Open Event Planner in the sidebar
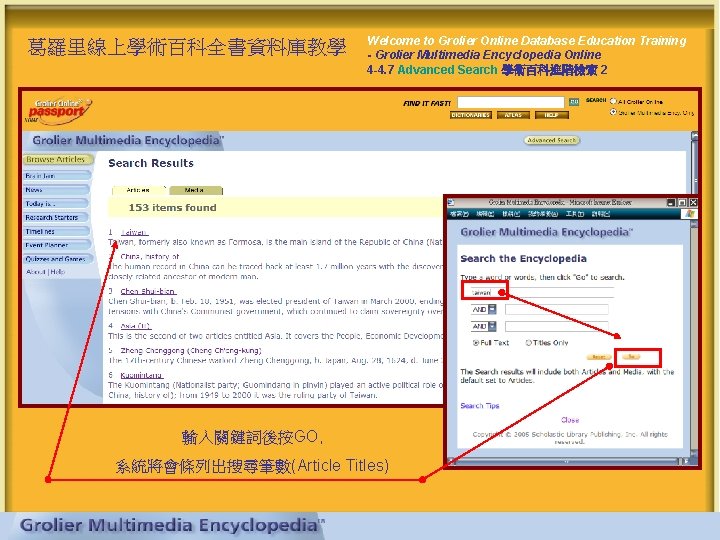 click(x=56, y=245)
